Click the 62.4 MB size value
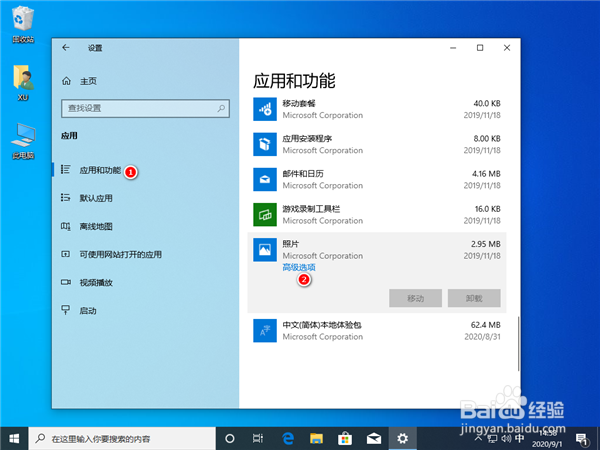The image size is (600, 450). [486, 325]
